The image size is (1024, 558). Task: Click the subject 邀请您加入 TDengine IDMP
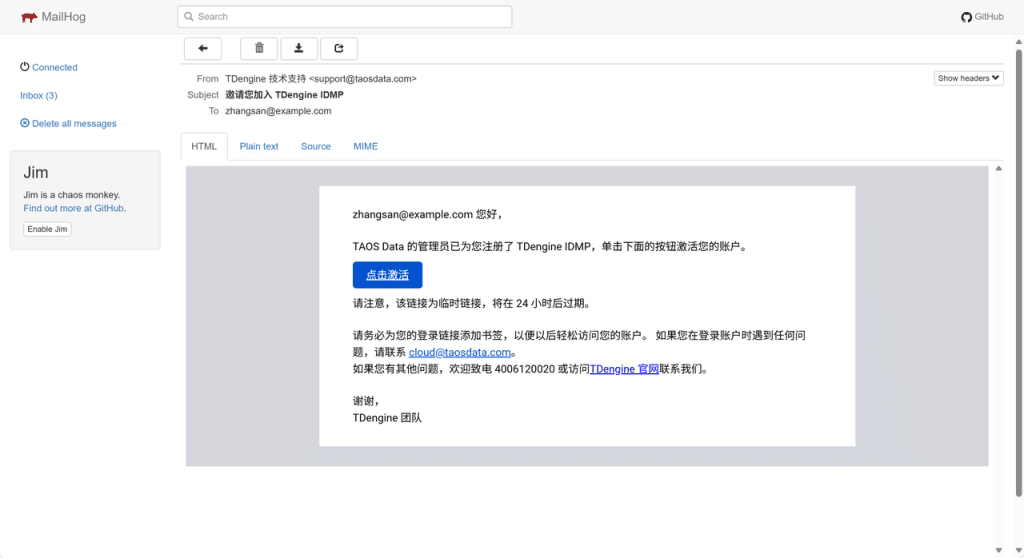284,95
